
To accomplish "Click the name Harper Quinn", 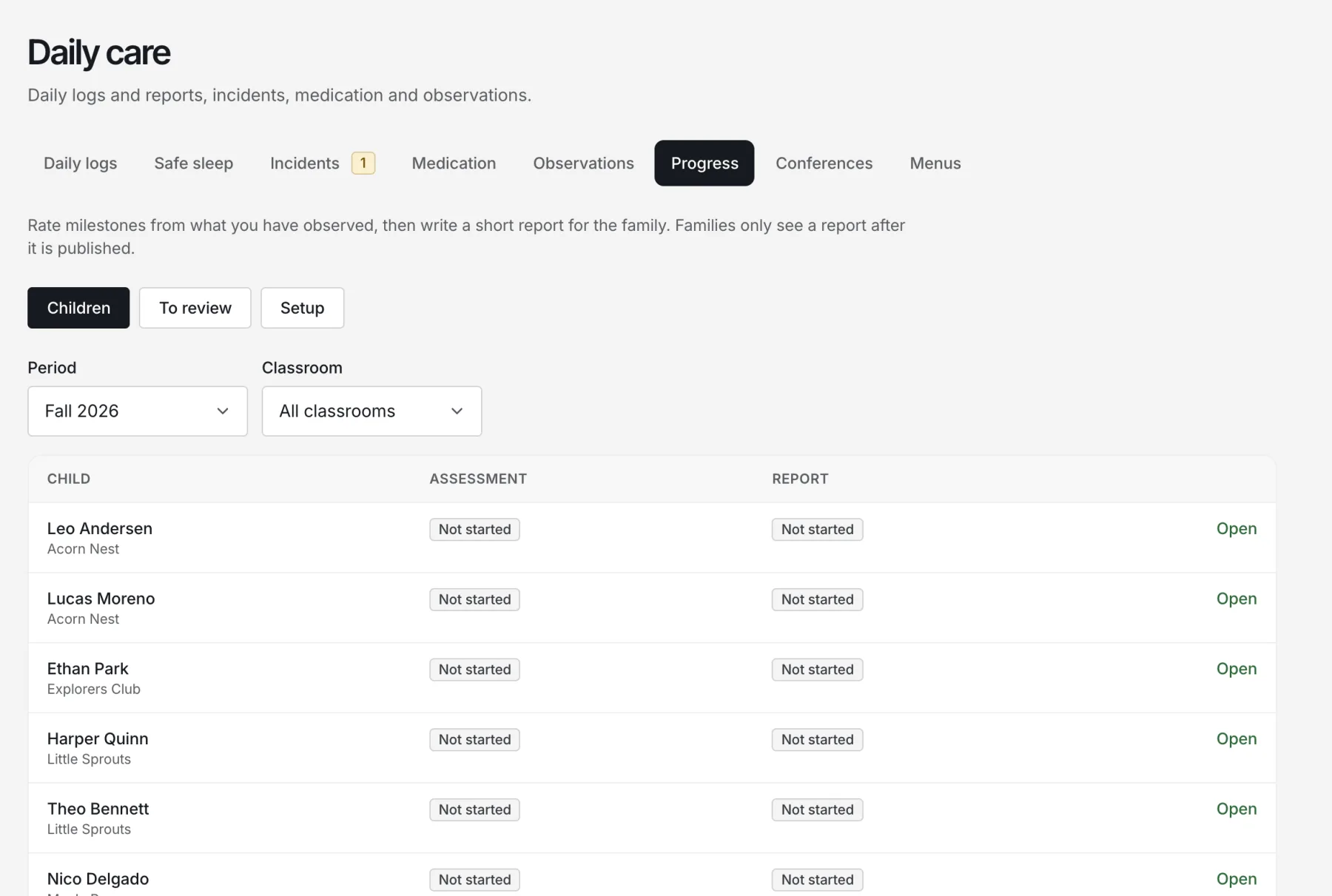I will (98, 738).
